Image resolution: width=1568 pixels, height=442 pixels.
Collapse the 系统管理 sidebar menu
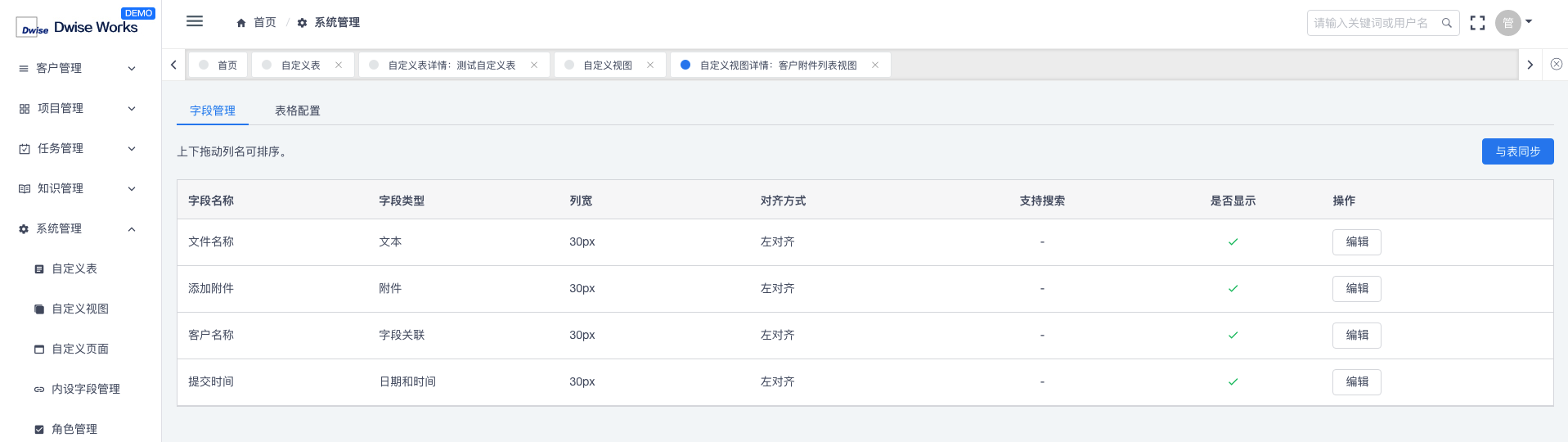[x=80, y=228]
